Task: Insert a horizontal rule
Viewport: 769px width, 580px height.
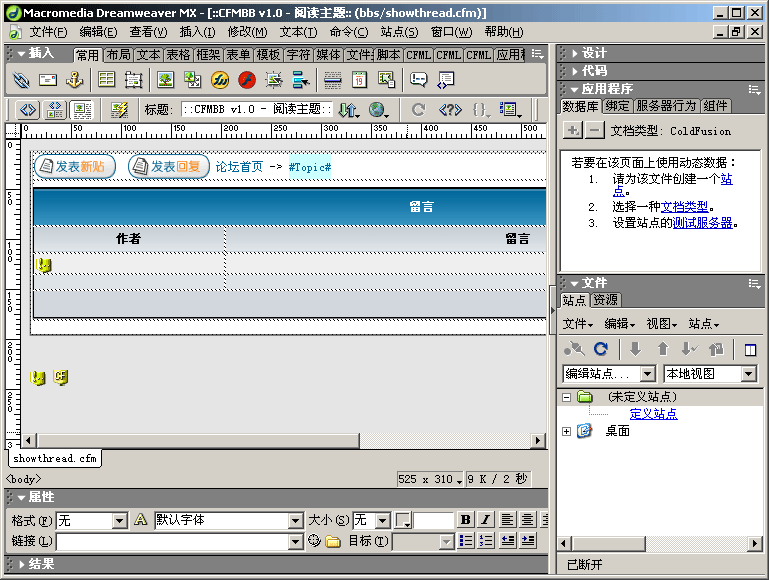Action: [x=333, y=79]
